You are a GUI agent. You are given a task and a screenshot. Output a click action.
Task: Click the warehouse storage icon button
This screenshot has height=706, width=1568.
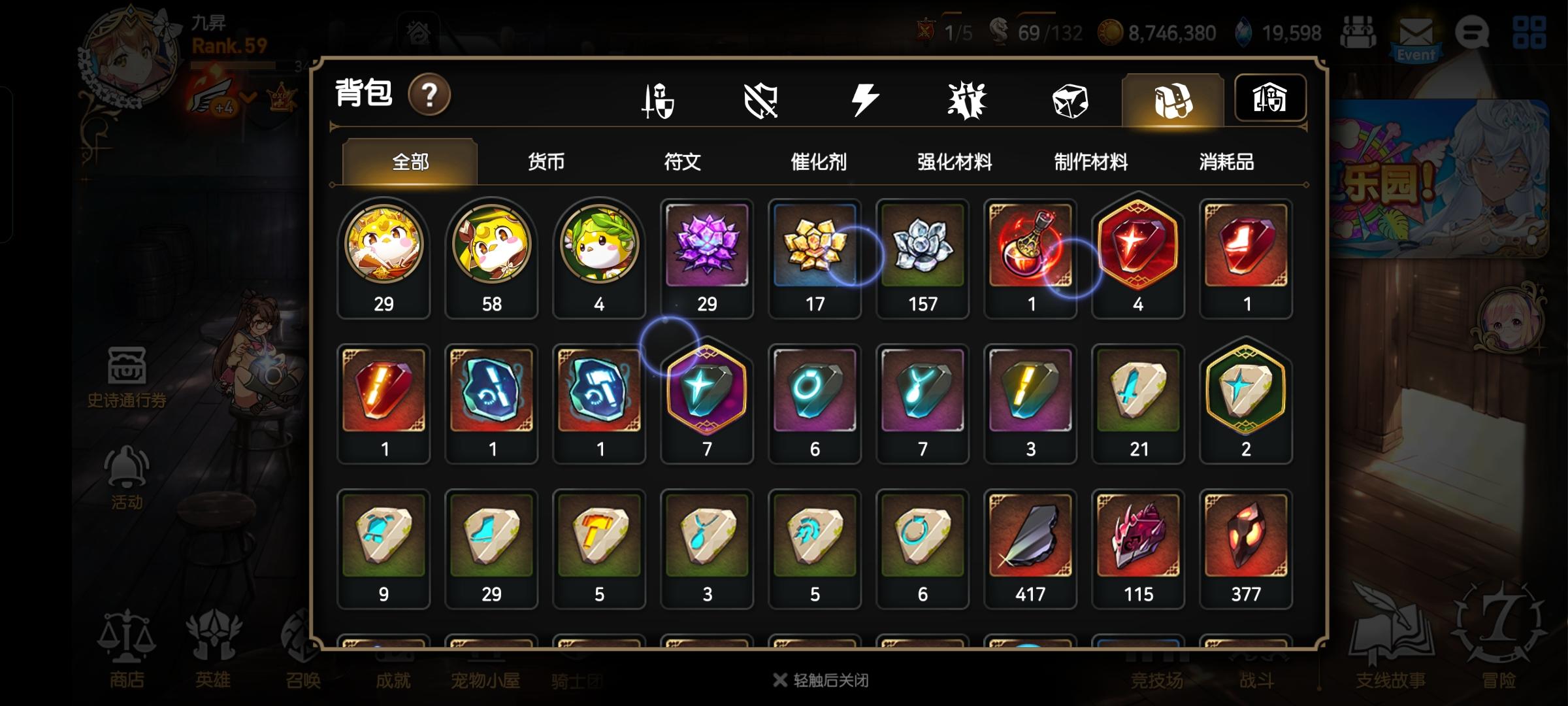[1270, 98]
